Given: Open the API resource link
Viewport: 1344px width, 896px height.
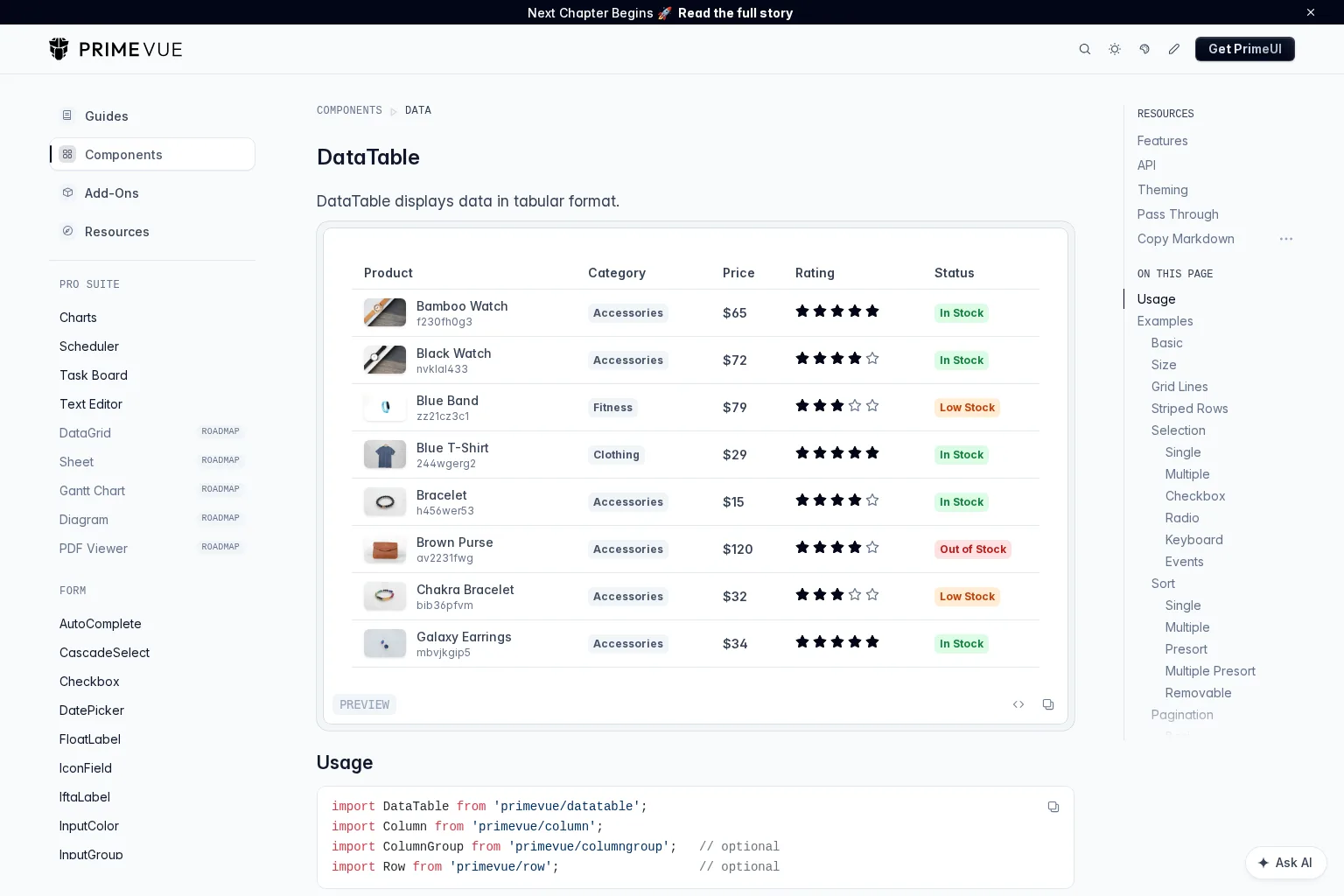Looking at the screenshot, I should [1146, 165].
